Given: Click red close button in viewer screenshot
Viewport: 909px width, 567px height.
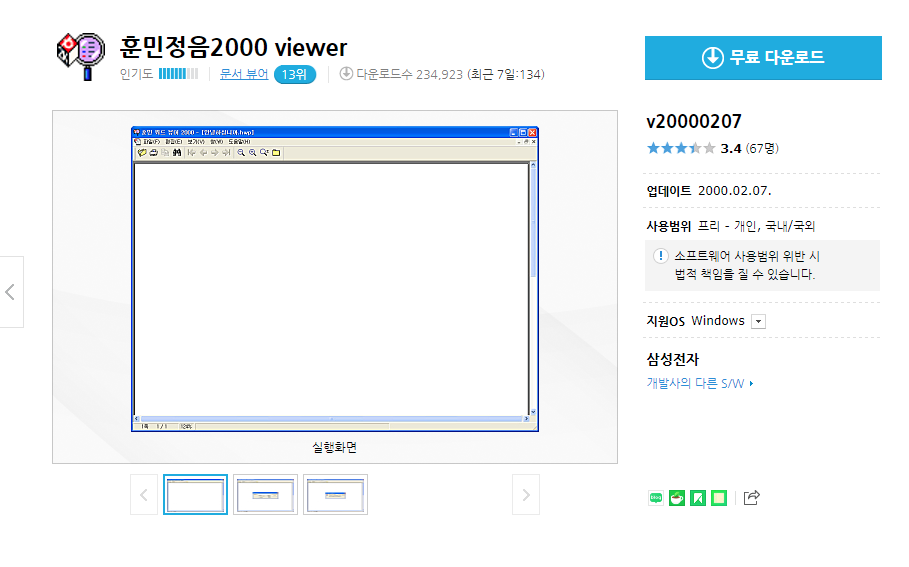Looking at the screenshot, I should pos(532,132).
